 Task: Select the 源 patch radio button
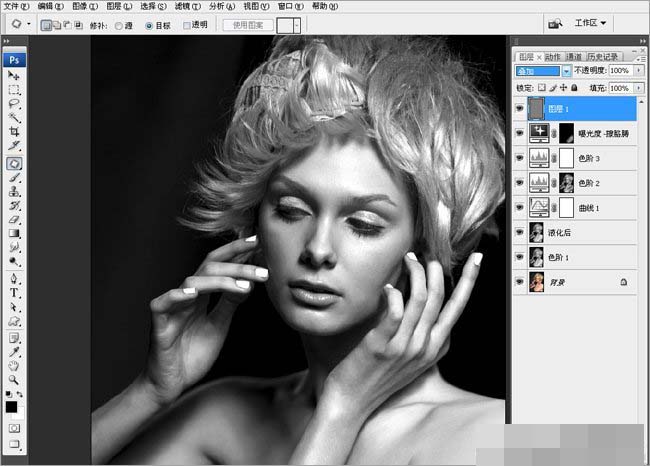click(119, 23)
